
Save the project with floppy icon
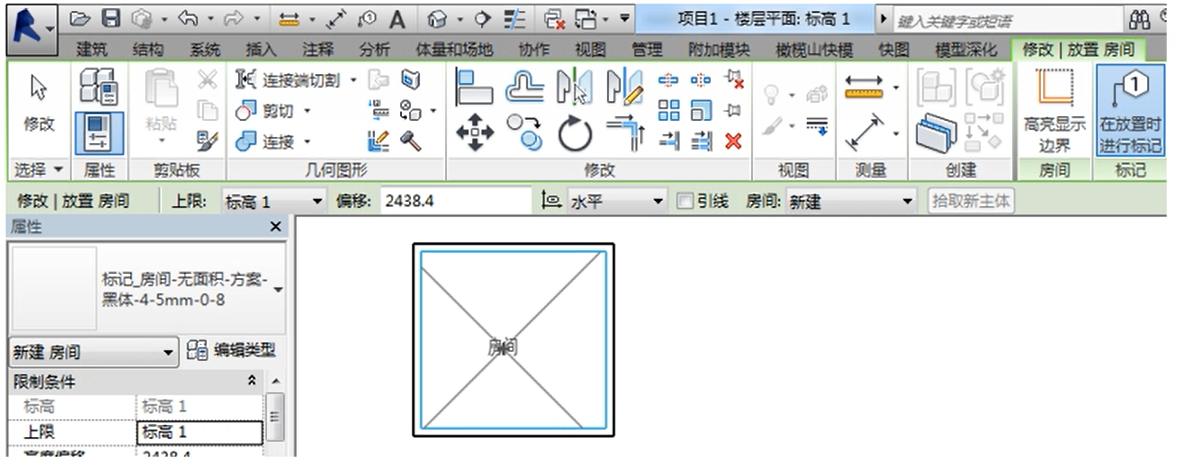110,18
